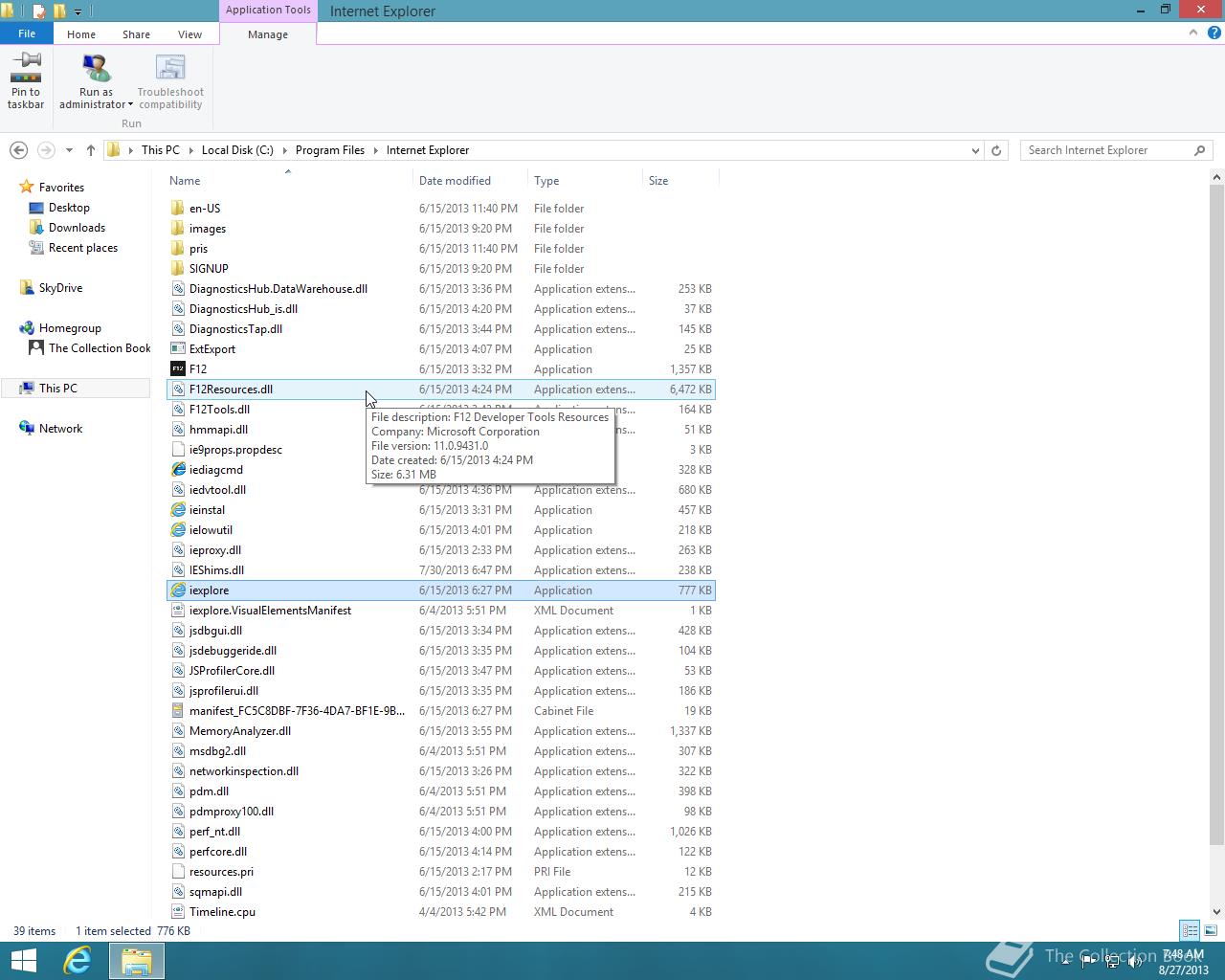
Task: Select the en-US folder icon
Action: point(178,209)
